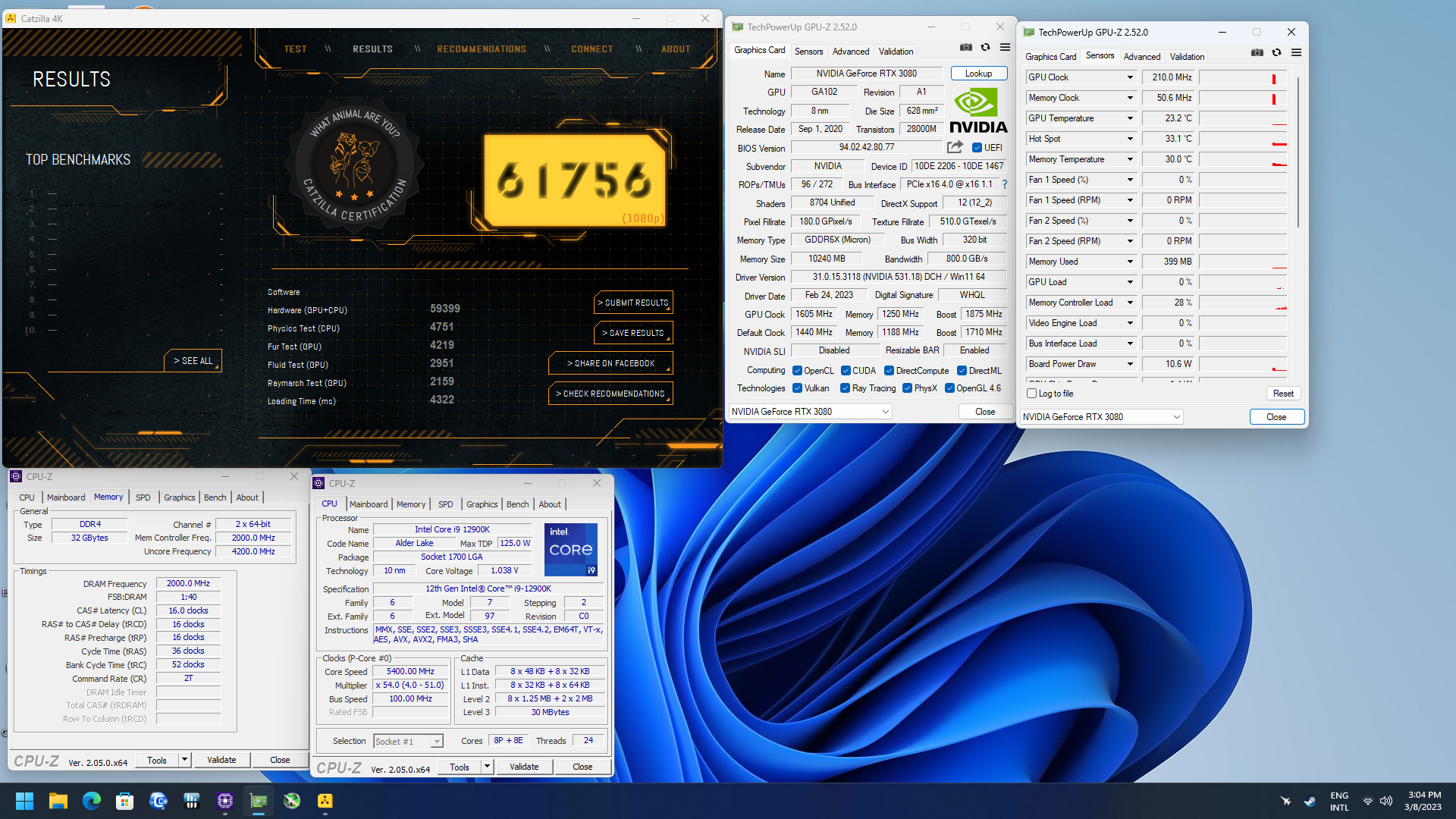1456x819 pixels.
Task: Click the Reset button in GPU-Z Sensors
Action: [x=1283, y=394]
